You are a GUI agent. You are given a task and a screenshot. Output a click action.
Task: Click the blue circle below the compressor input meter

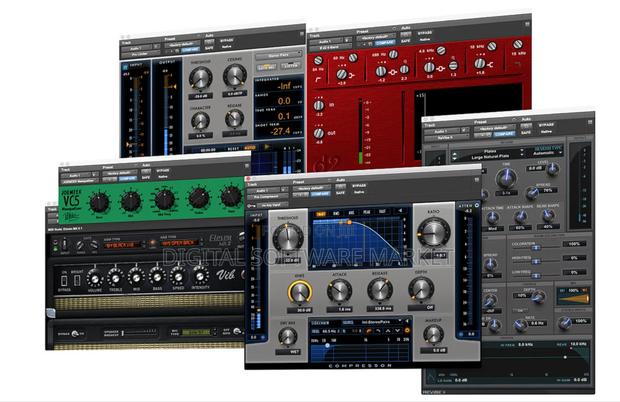click(263, 337)
